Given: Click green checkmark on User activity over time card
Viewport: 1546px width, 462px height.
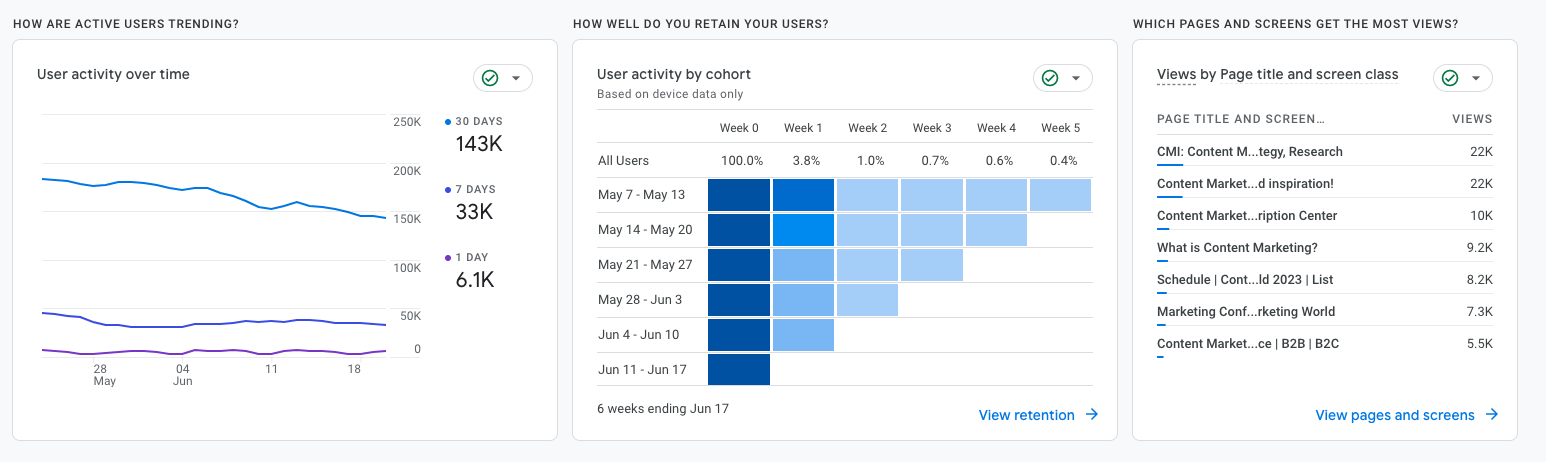Looking at the screenshot, I should pos(490,78).
